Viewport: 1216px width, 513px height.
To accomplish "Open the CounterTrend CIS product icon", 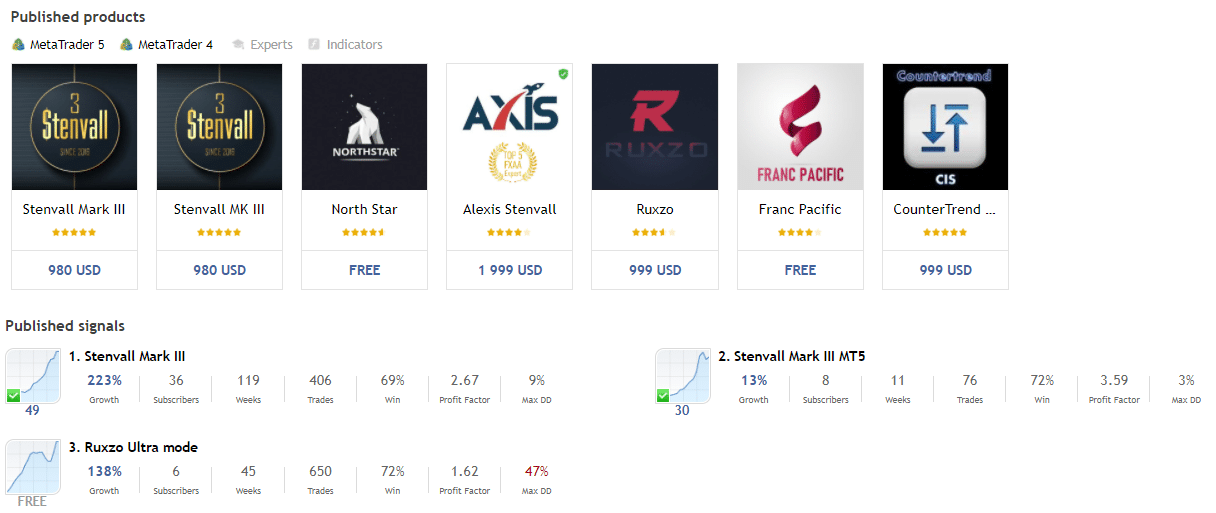I will [x=945, y=127].
